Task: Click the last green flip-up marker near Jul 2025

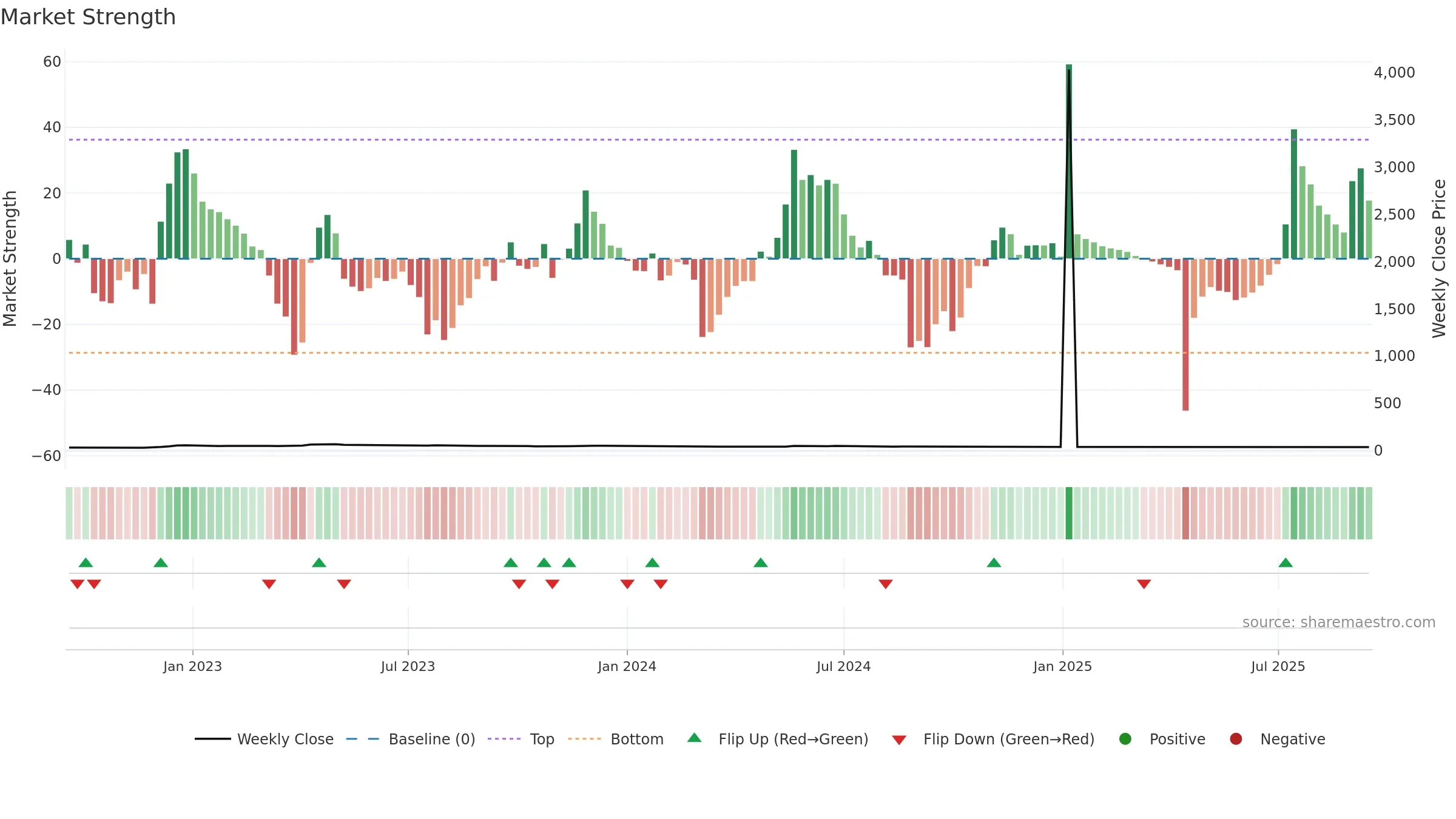Action: pyautogui.click(x=1286, y=562)
